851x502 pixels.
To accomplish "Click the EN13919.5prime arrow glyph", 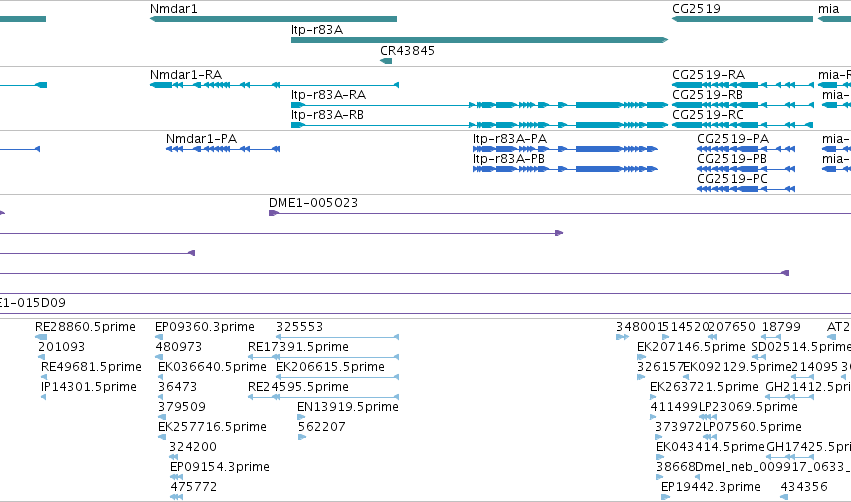I will [x=301, y=417].
